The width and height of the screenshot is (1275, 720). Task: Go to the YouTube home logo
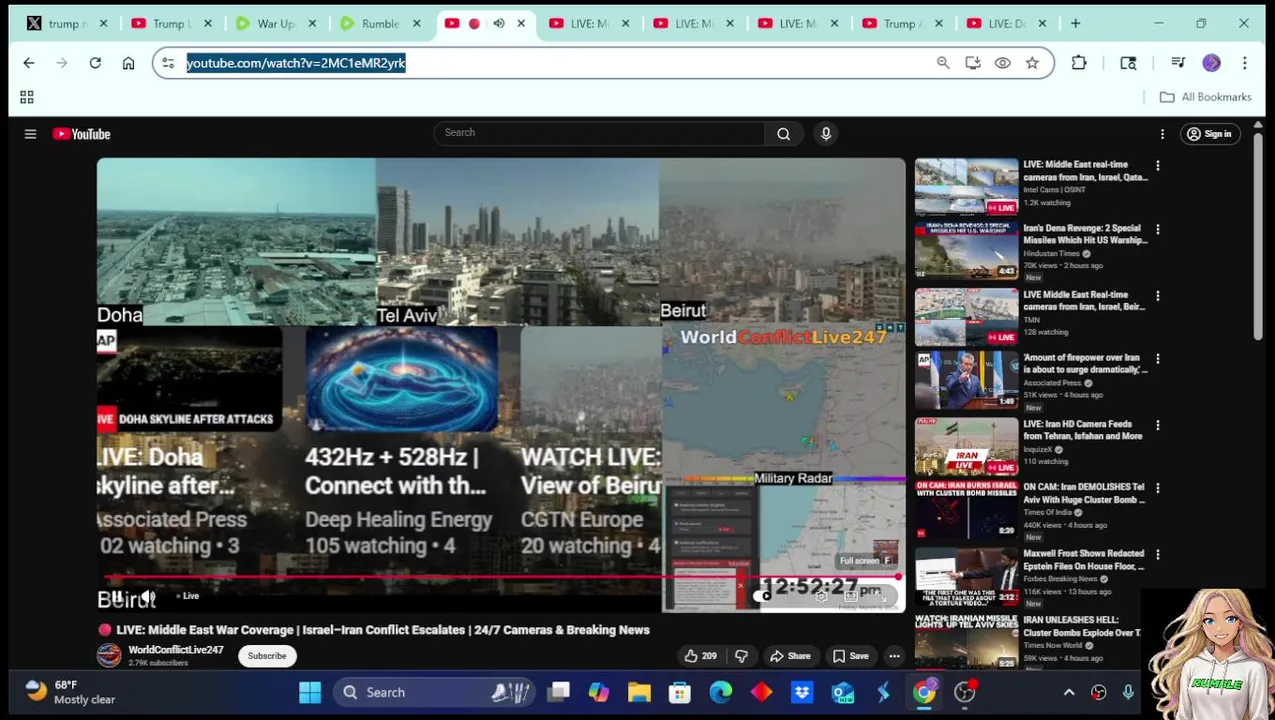click(81, 134)
